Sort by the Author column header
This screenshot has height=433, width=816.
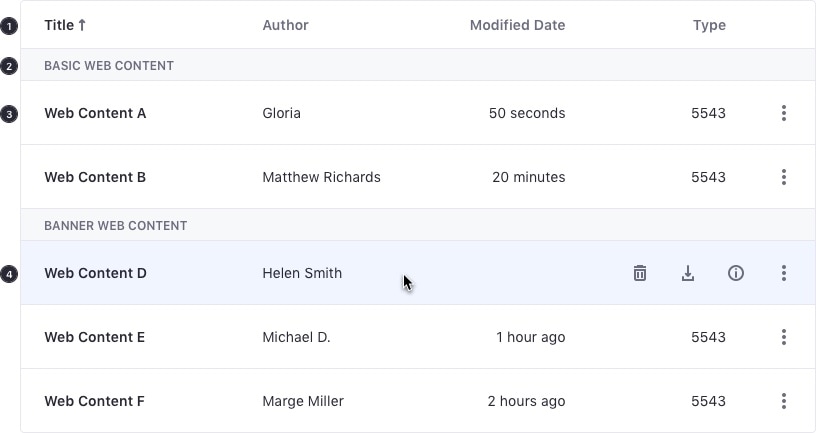(x=285, y=25)
